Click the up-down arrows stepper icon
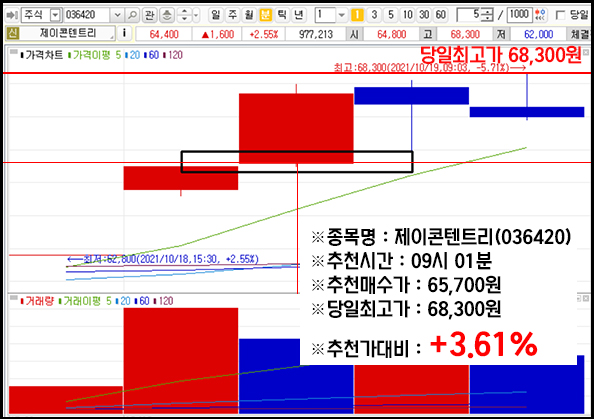The image size is (594, 419). tap(184, 15)
